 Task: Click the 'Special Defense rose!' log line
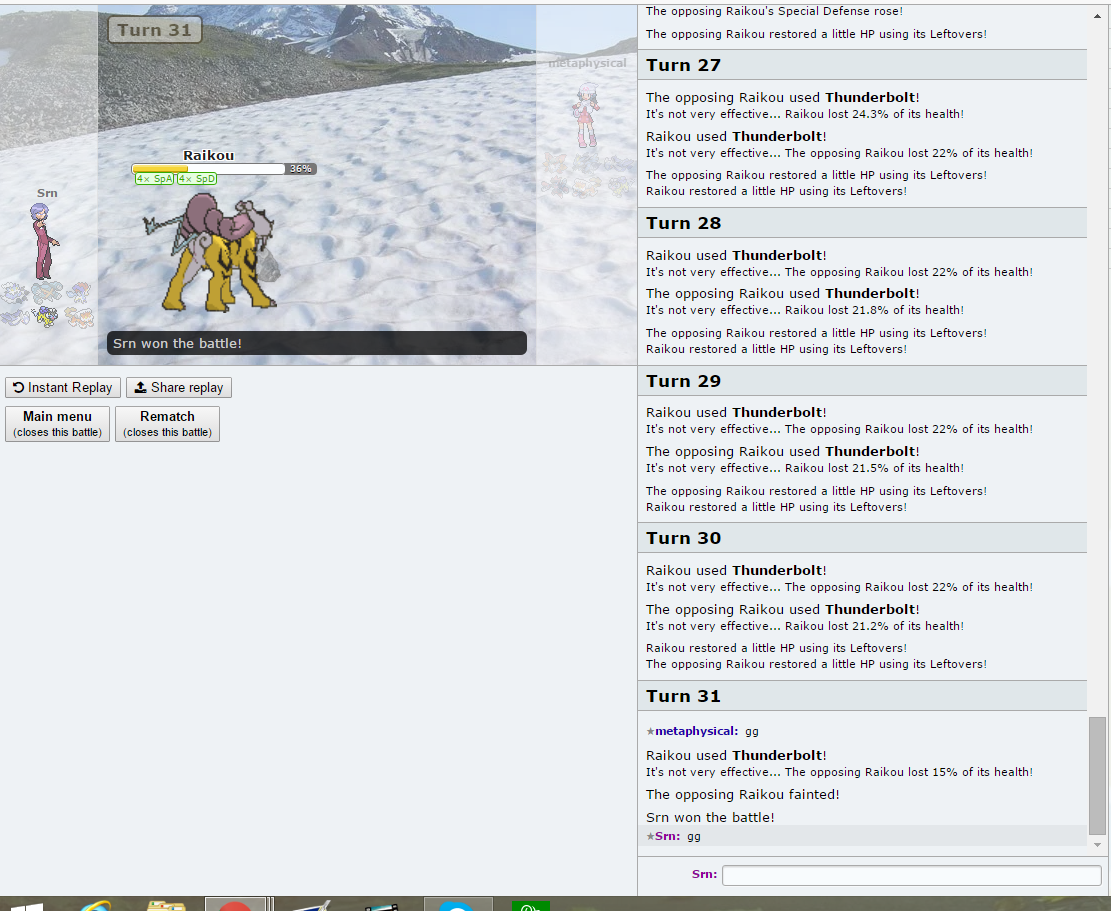point(774,11)
